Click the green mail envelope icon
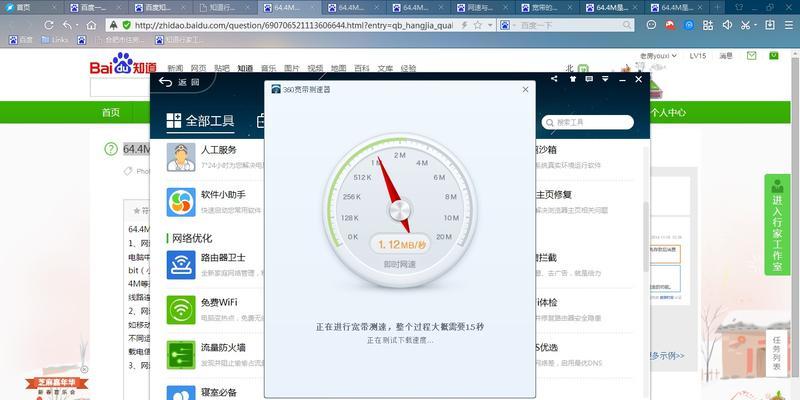 tap(752, 56)
